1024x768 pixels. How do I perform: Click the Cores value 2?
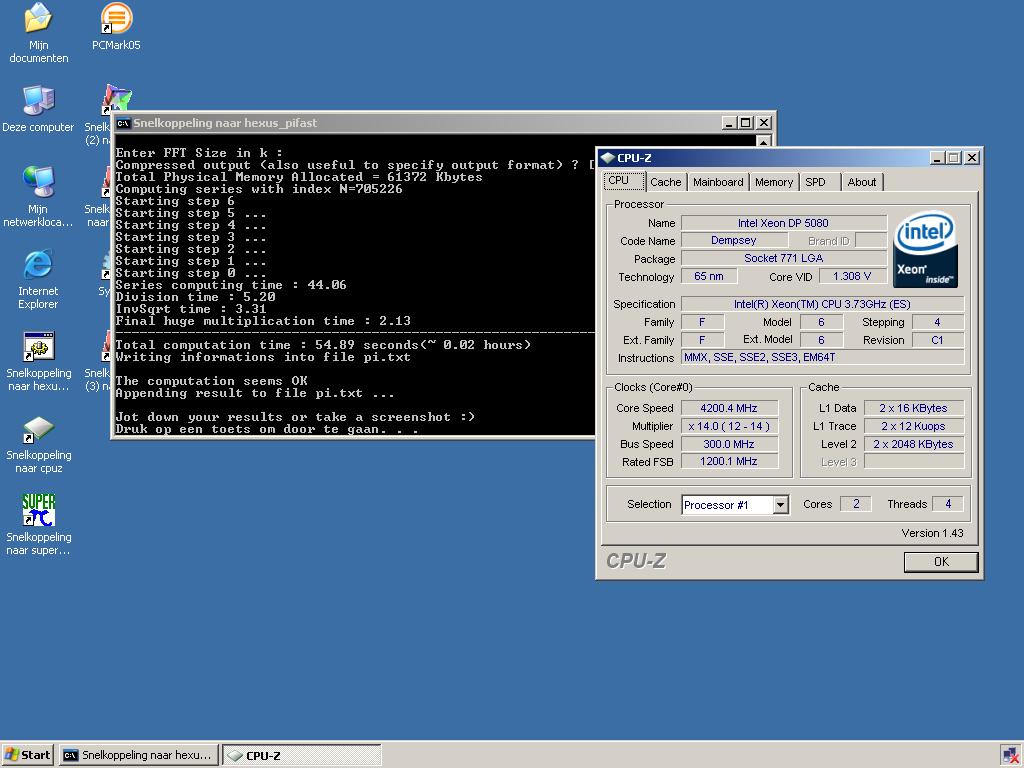click(x=856, y=504)
